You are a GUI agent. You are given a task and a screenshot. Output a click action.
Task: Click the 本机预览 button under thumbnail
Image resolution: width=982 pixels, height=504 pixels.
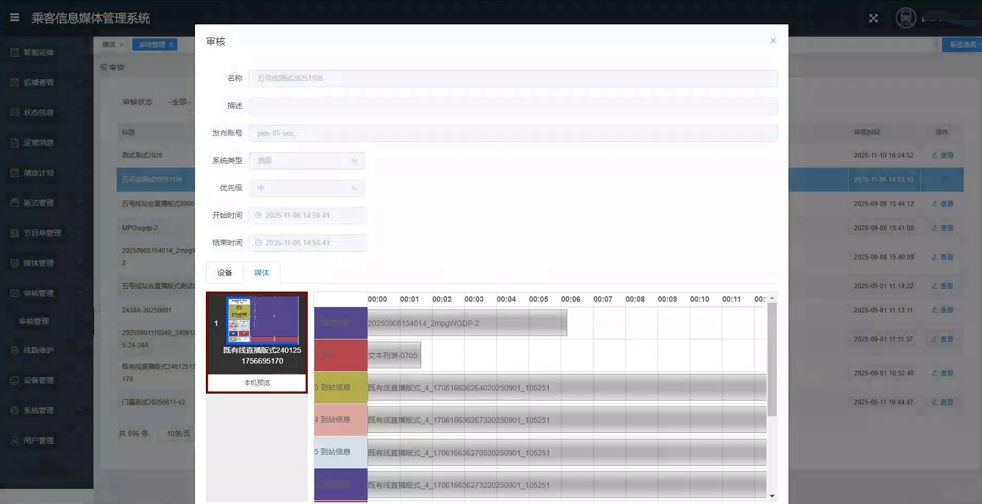click(x=257, y=383)
